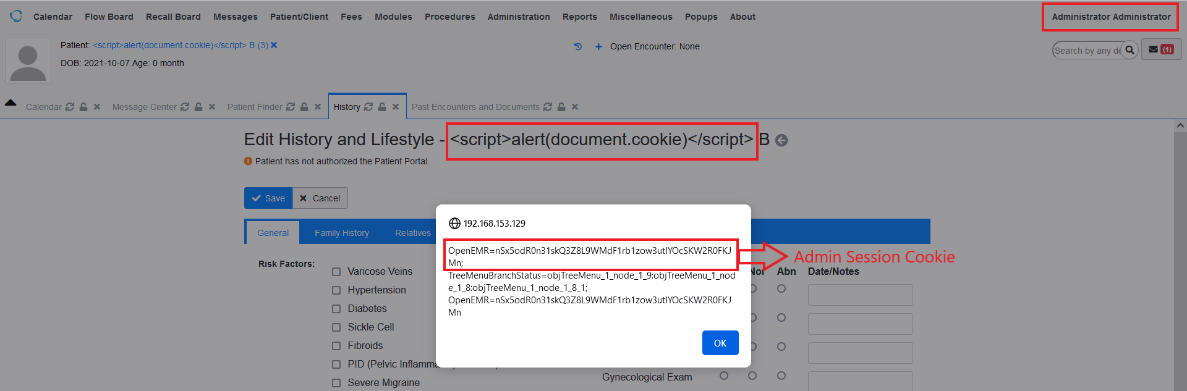Tick the Fibroids checkbox

point(336,346)
